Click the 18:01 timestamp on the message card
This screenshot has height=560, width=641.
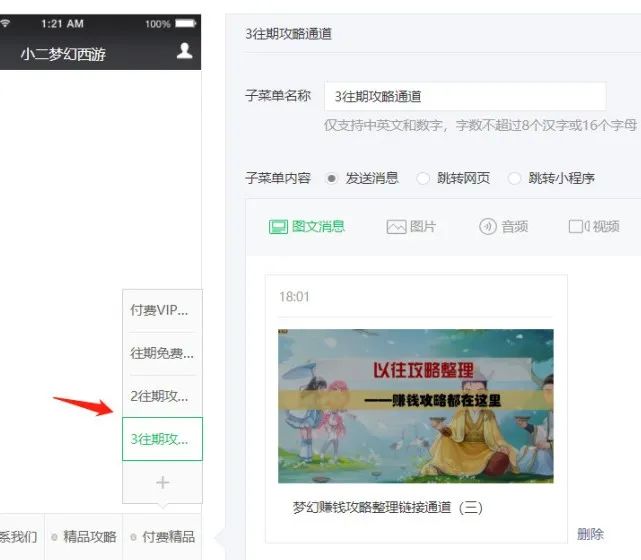(x=294, y=297)
